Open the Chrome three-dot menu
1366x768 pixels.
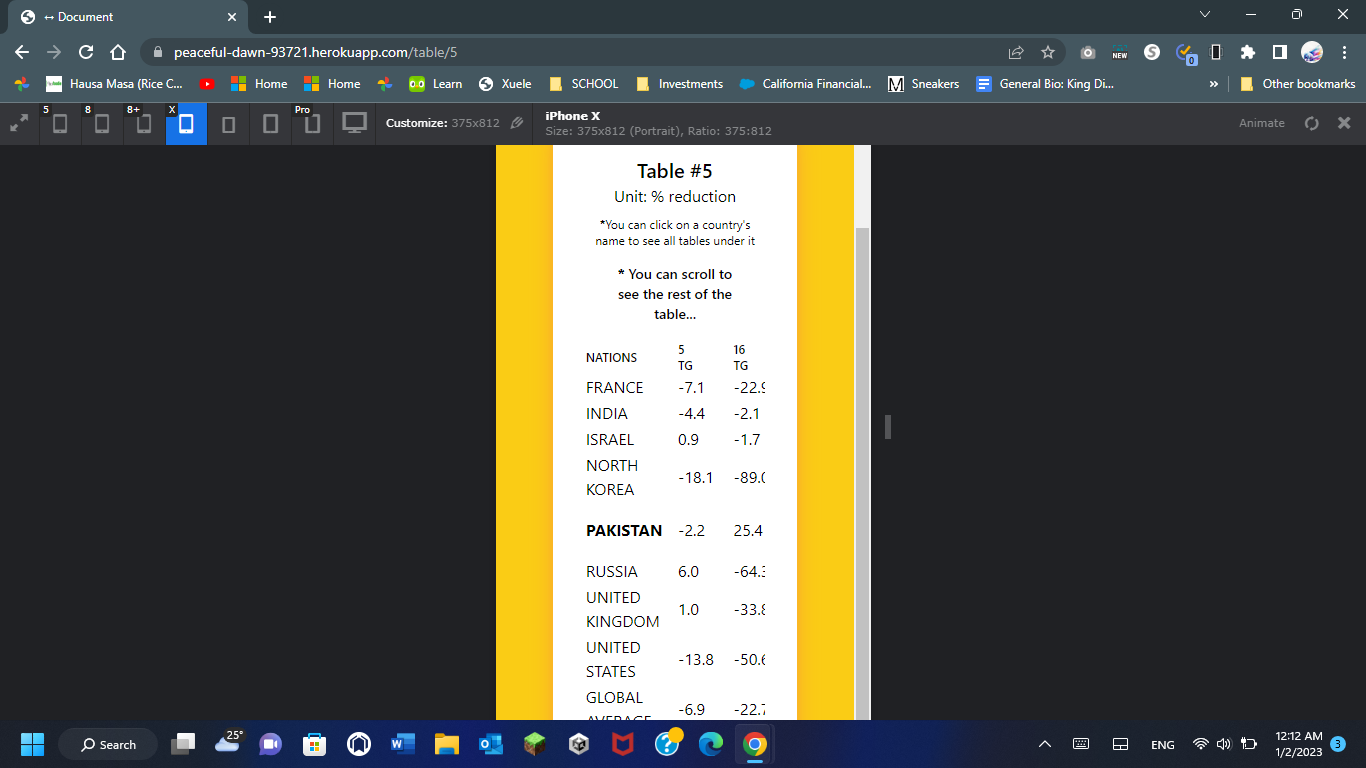click(1344, 52)
